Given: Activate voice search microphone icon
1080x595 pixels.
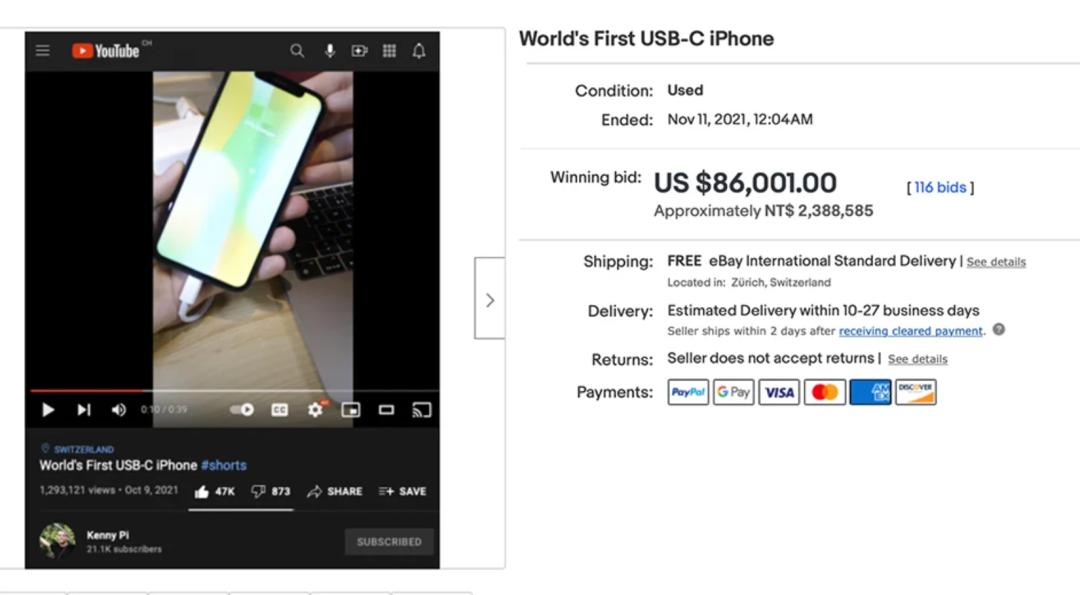Looking at the screenshot, I should 330,51.
